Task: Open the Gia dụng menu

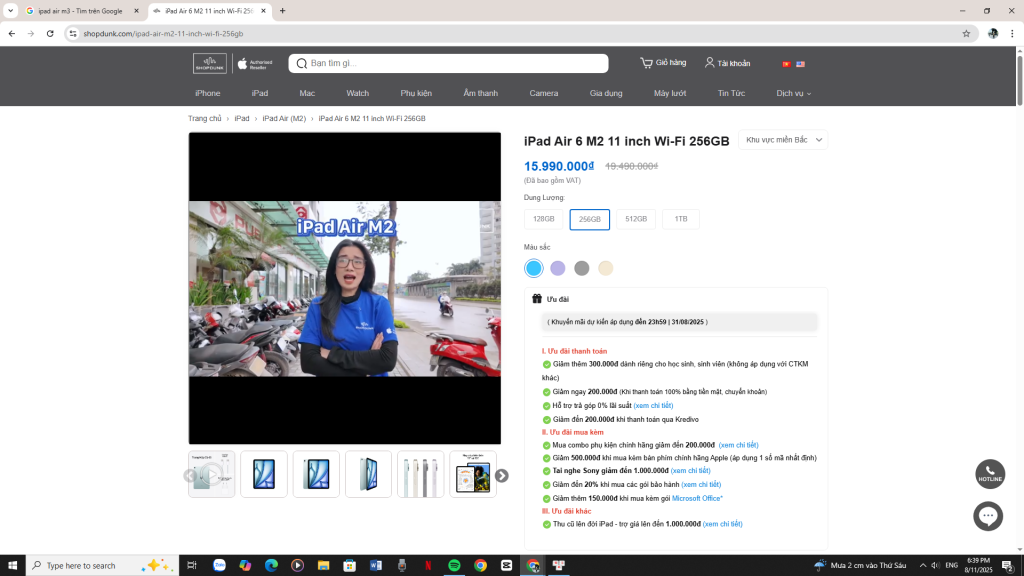Action: click(x=606, y=93)
